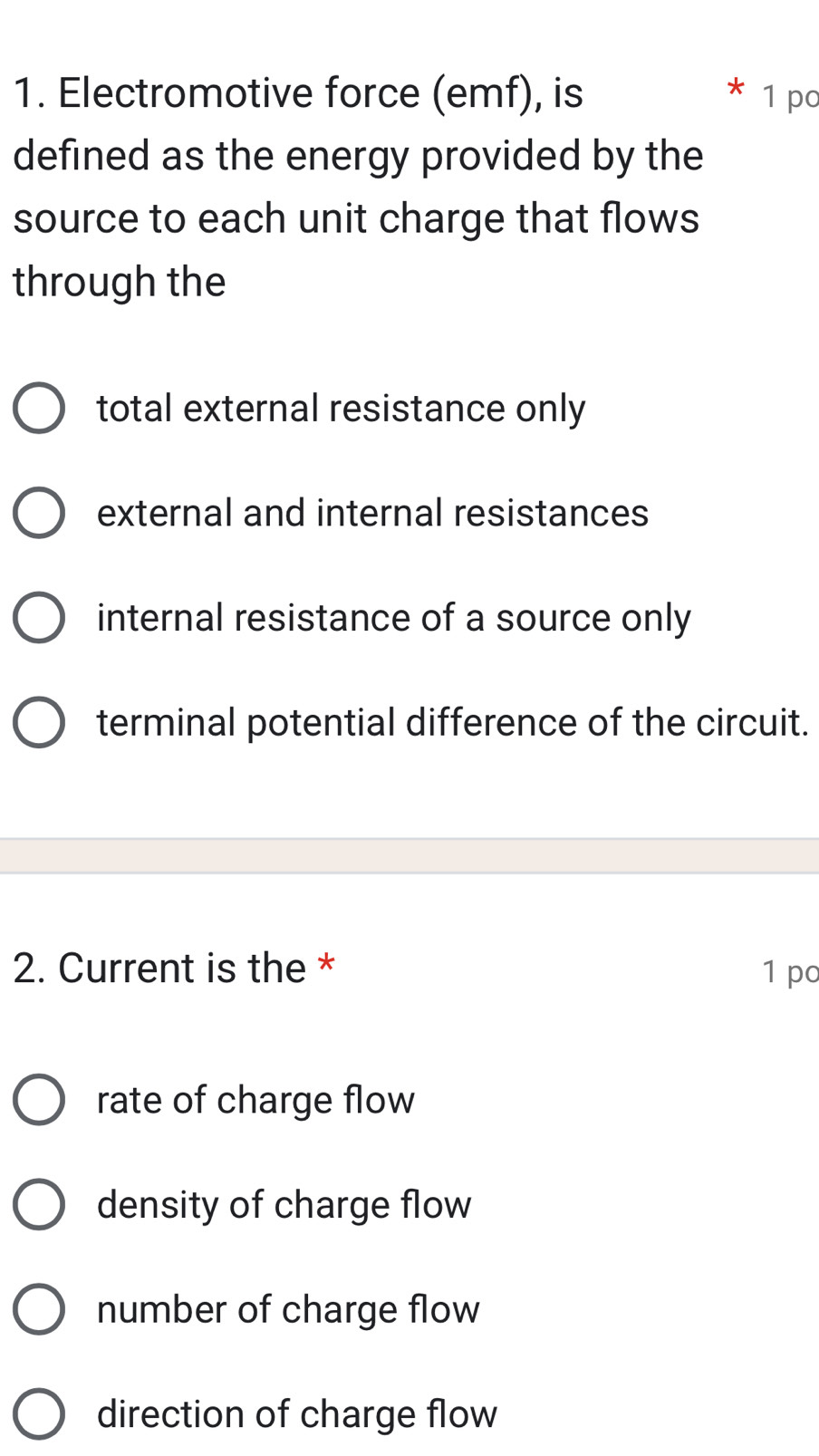
Task: Select "total external resistance only" option
Action: click(38, 408)
